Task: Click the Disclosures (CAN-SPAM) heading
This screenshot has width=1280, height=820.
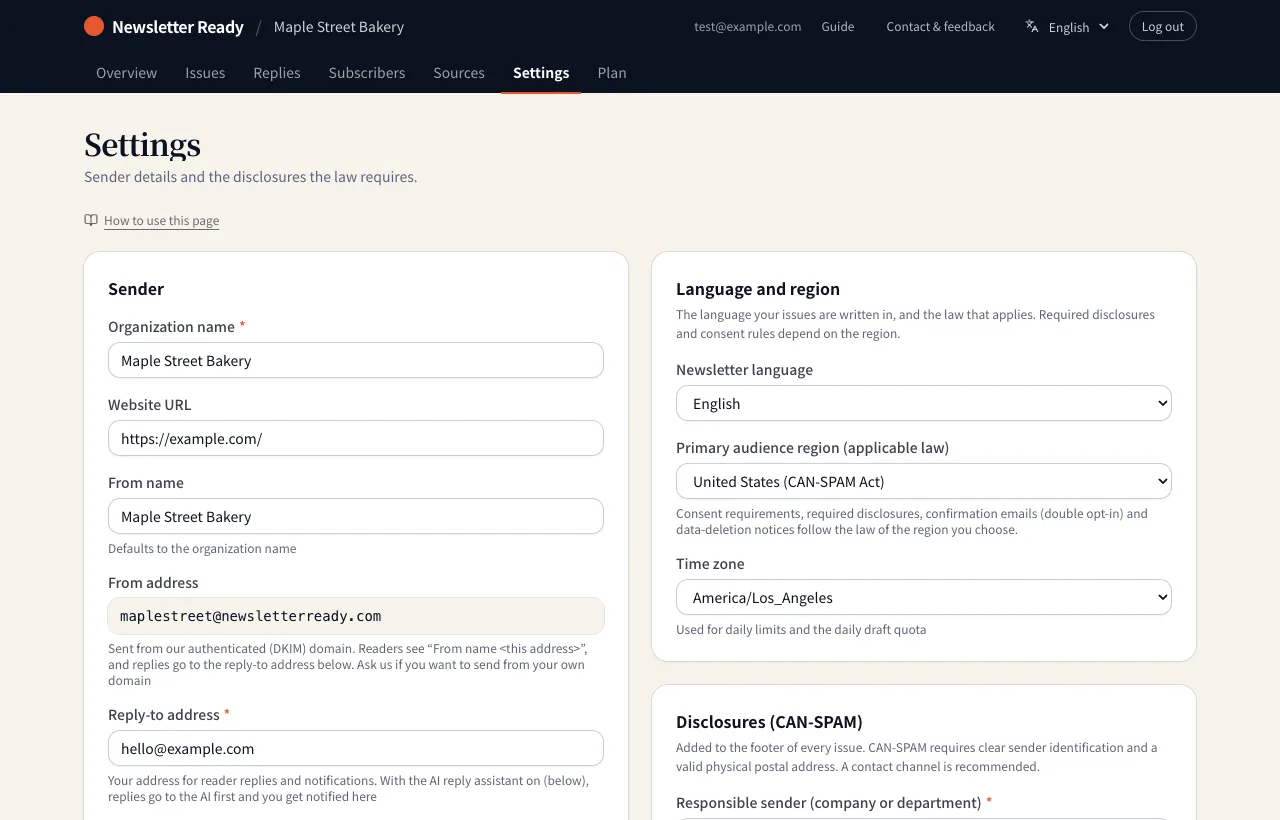Action: (x=769, y=722)
